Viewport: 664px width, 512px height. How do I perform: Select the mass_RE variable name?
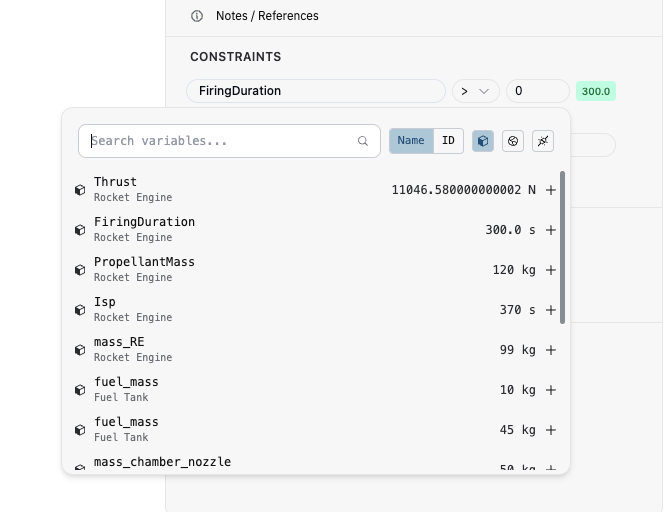[x=119, y=342]
